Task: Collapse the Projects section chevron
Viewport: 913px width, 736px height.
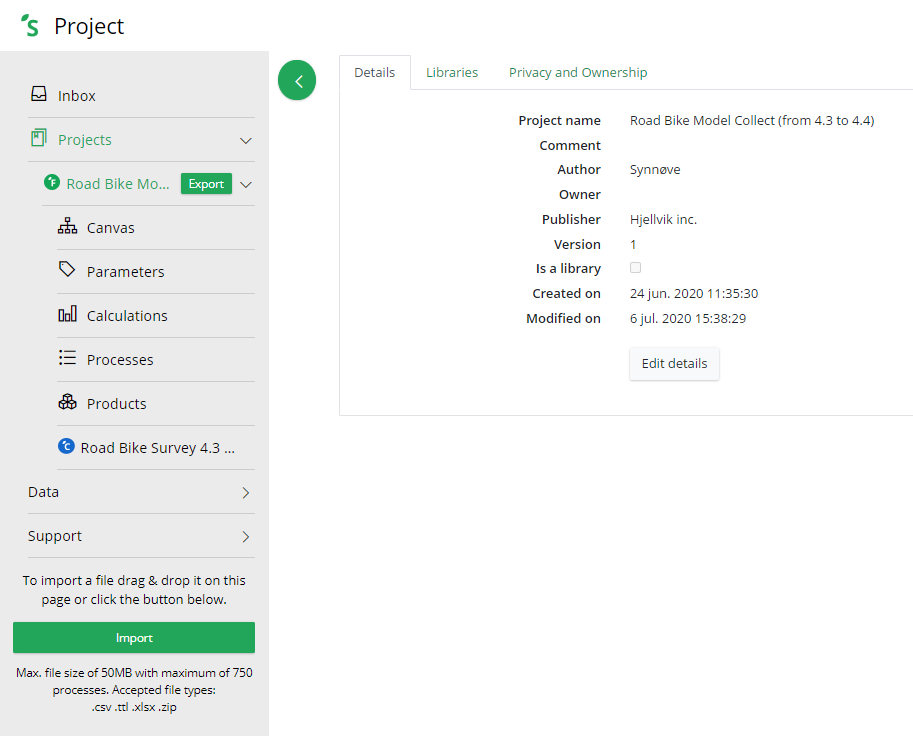Action: point(245,140)
